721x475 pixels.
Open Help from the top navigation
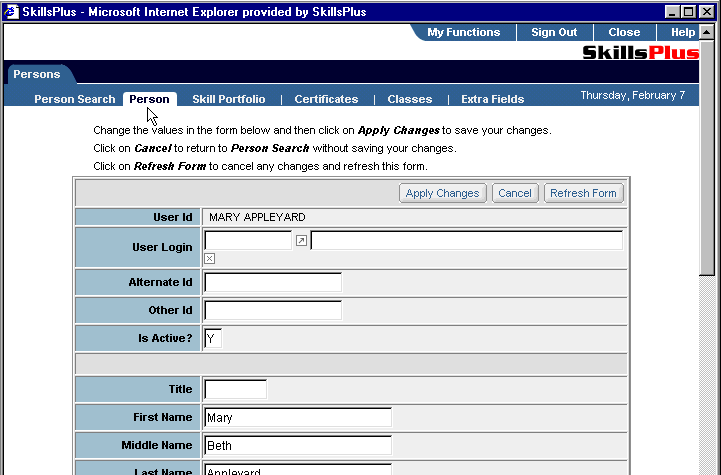point(683,32)
